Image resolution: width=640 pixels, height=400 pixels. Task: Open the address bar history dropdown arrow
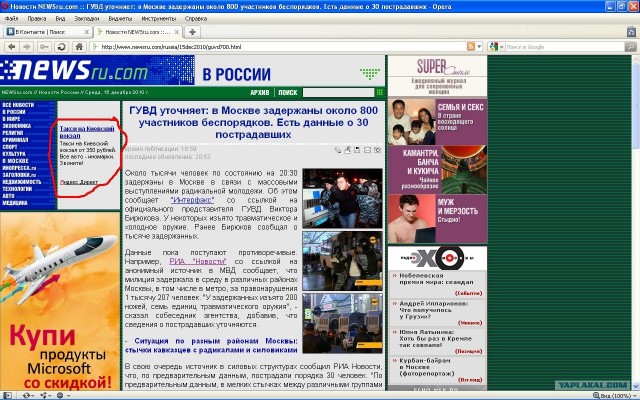point(480,47)
